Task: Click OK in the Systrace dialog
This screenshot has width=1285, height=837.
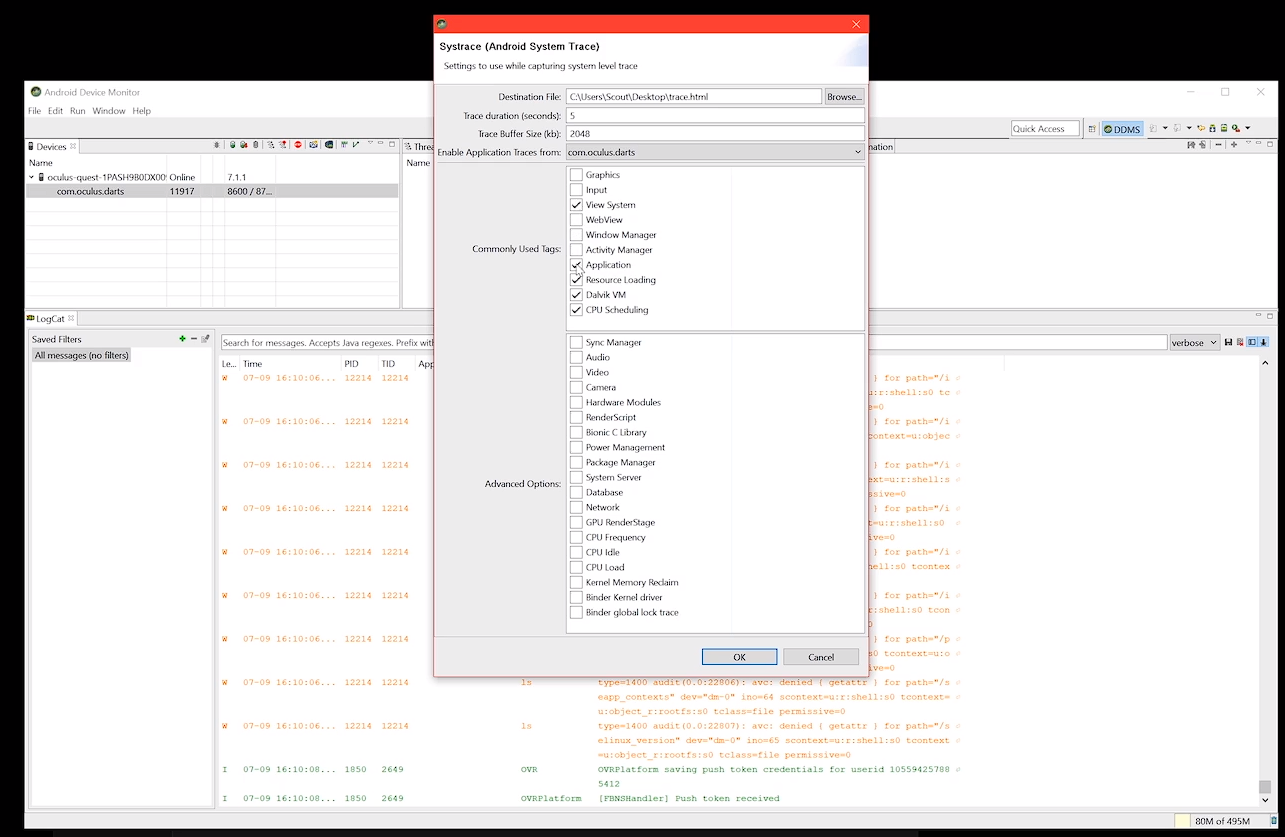Action: pos(739,657)
